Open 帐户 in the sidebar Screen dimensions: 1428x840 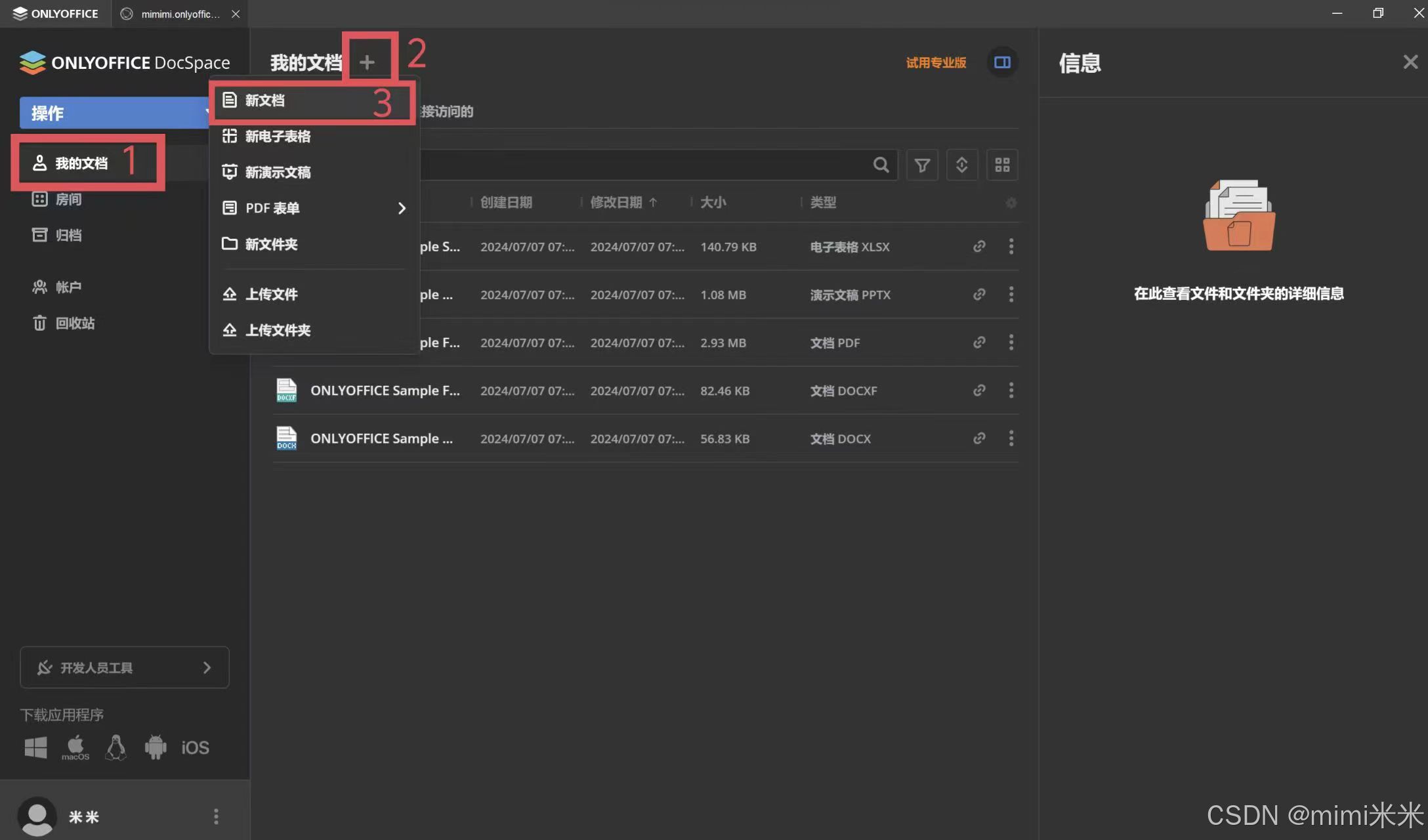[x=57, y=287]
